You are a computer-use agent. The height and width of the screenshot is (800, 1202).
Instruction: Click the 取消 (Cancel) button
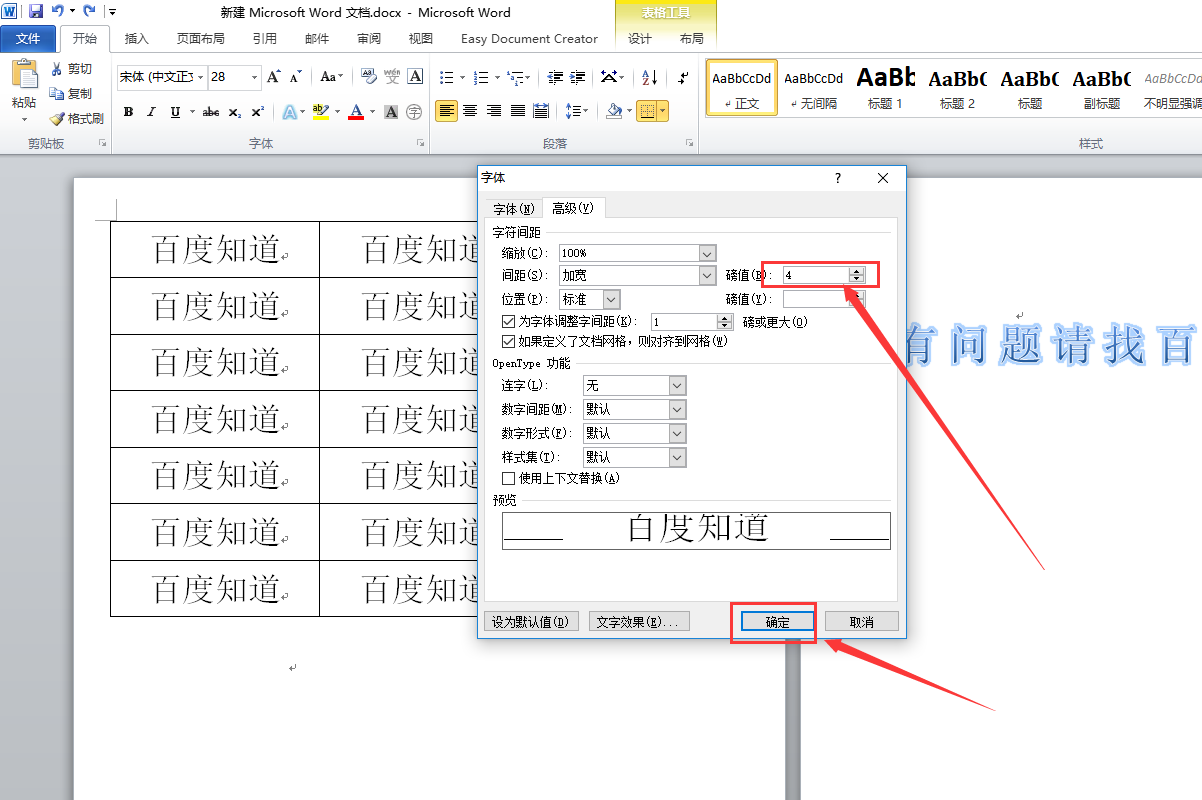pyautogui.click(x=862, y=622)
